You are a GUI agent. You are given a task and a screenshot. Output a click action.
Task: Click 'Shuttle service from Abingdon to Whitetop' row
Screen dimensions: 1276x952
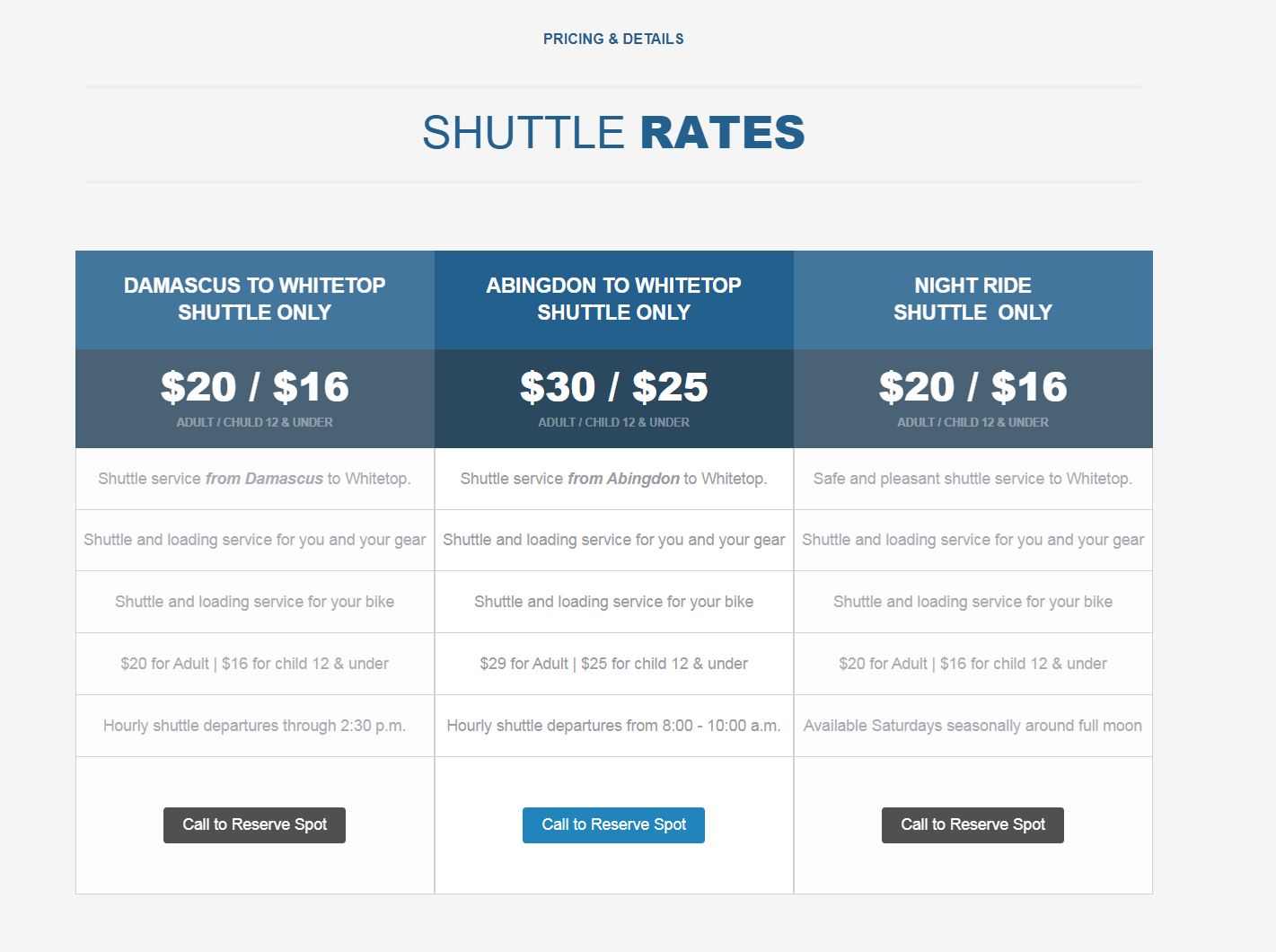[x=614, y=479]
